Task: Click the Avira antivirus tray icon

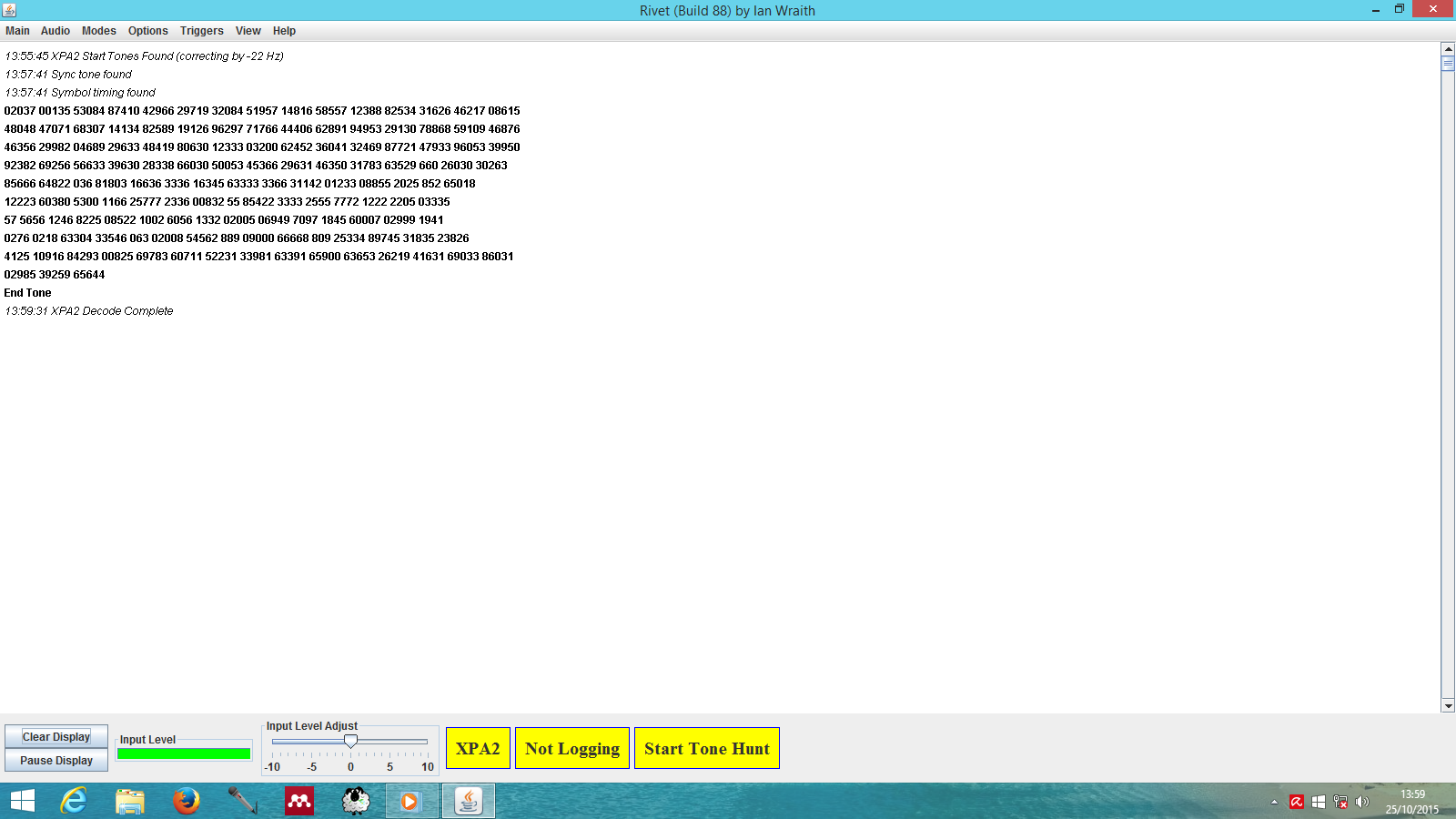Action: [x=1297, y=802]
